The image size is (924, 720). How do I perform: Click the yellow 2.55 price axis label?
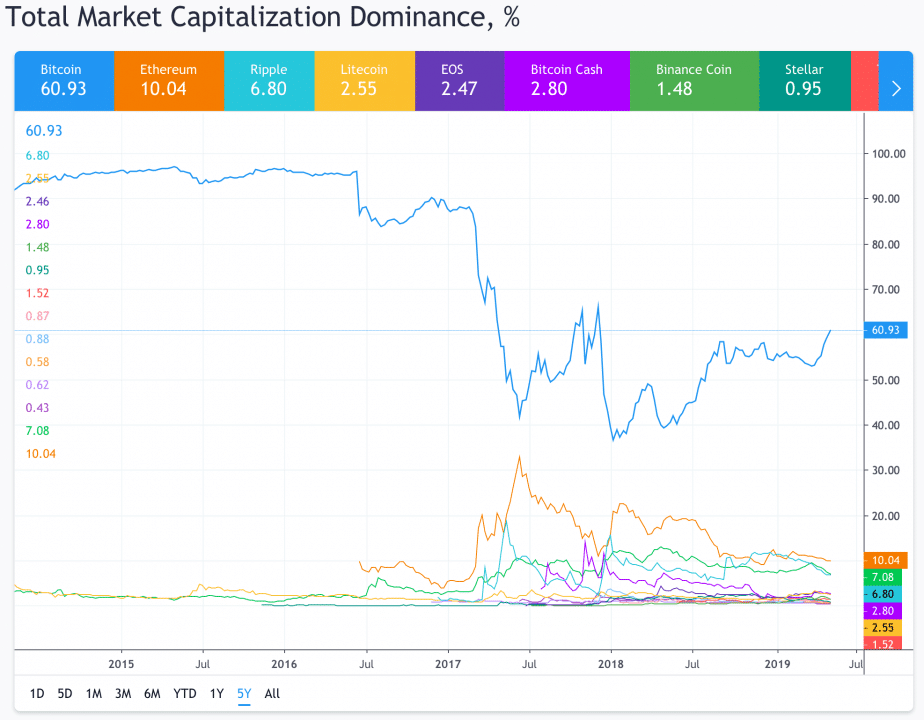coord(883,628)
